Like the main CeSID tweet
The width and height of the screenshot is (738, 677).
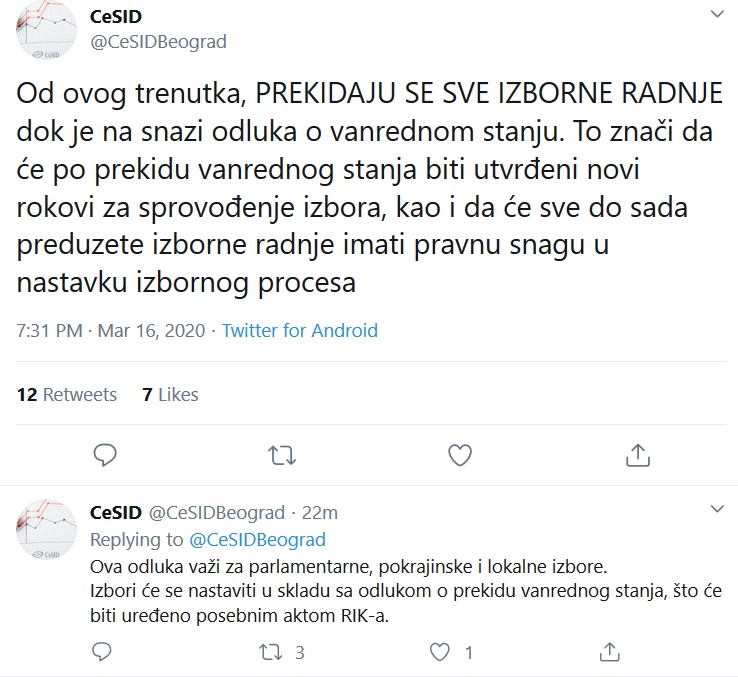459,456
